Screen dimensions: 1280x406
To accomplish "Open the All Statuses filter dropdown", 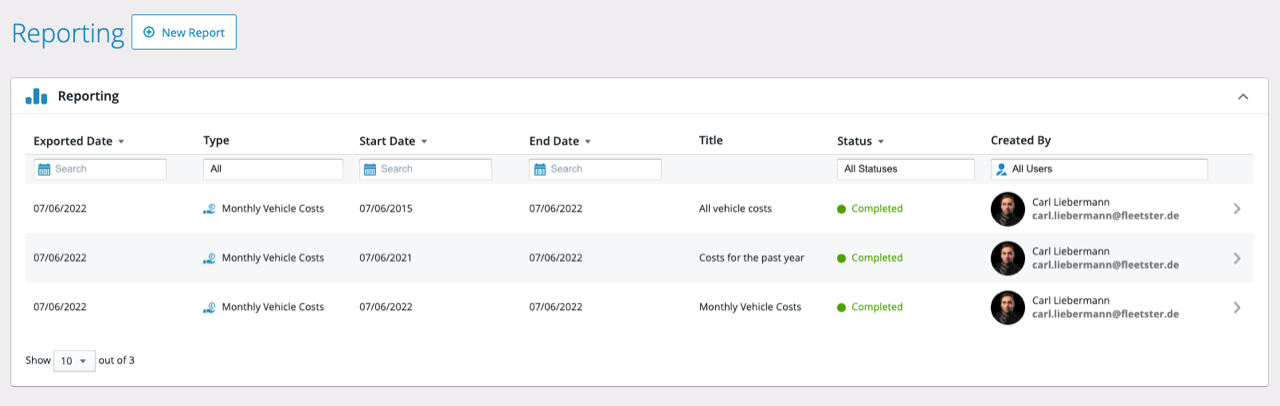I will (905, 169).
